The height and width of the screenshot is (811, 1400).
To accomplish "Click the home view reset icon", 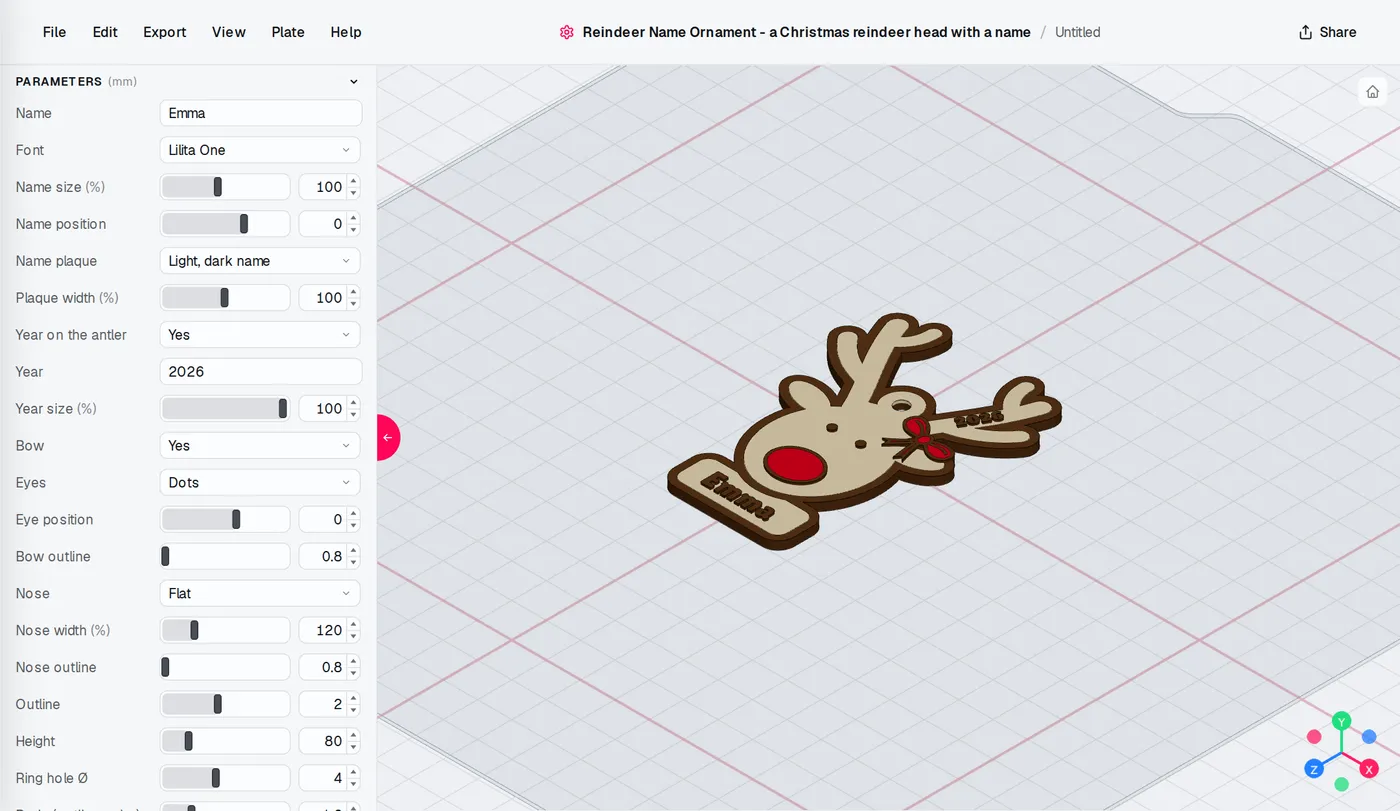I will (1372, 91).
